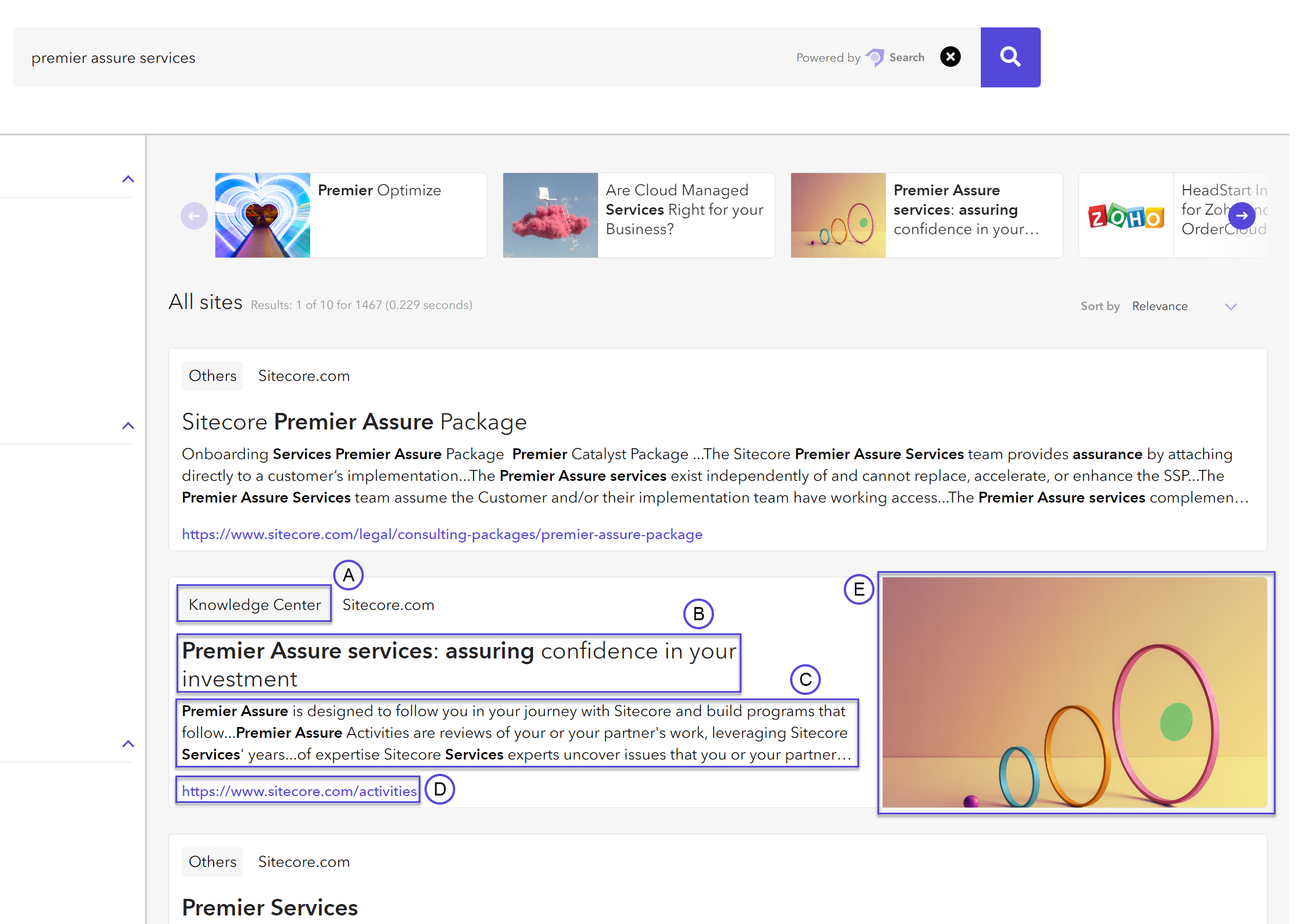Click the 'Results: 1 of 10 for 1467' text

(362, 305)
